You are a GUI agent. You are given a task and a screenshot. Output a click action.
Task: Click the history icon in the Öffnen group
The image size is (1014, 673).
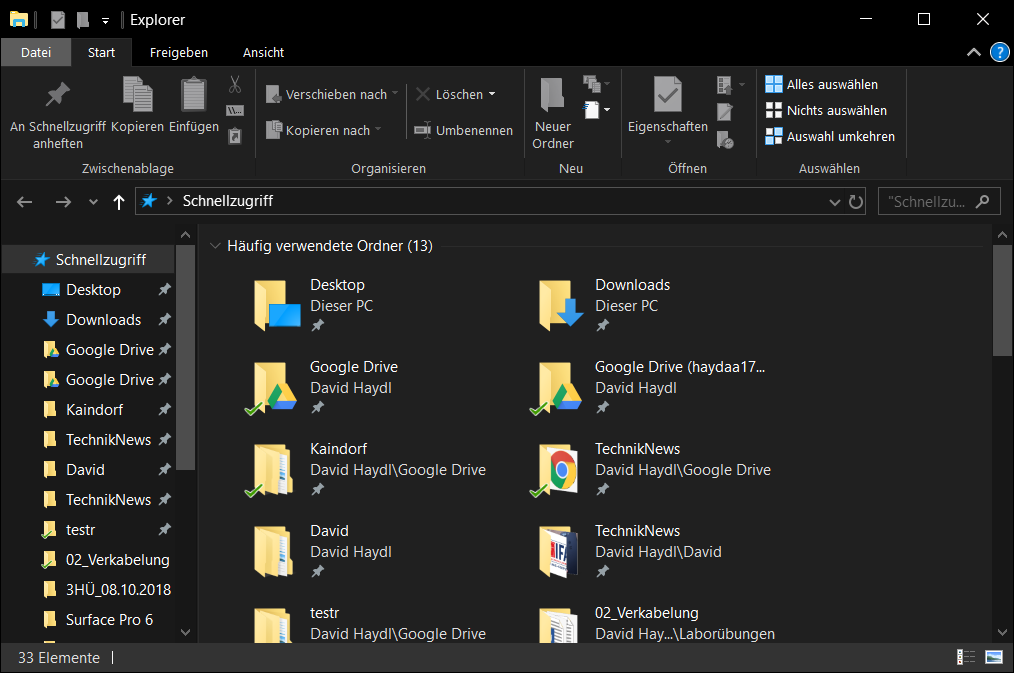tap(725, 139)
